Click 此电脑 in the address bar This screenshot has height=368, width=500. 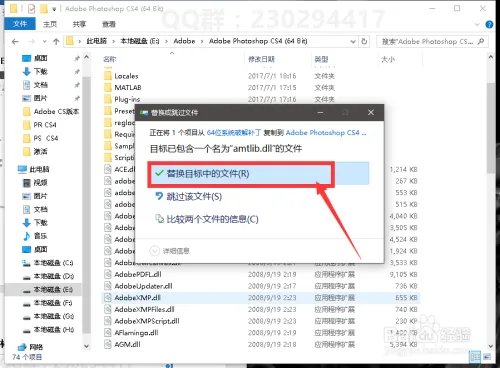click(x=96, y=41)
